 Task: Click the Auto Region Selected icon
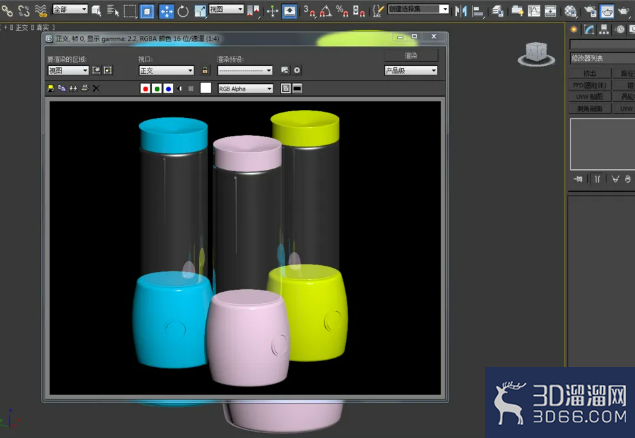108,70
